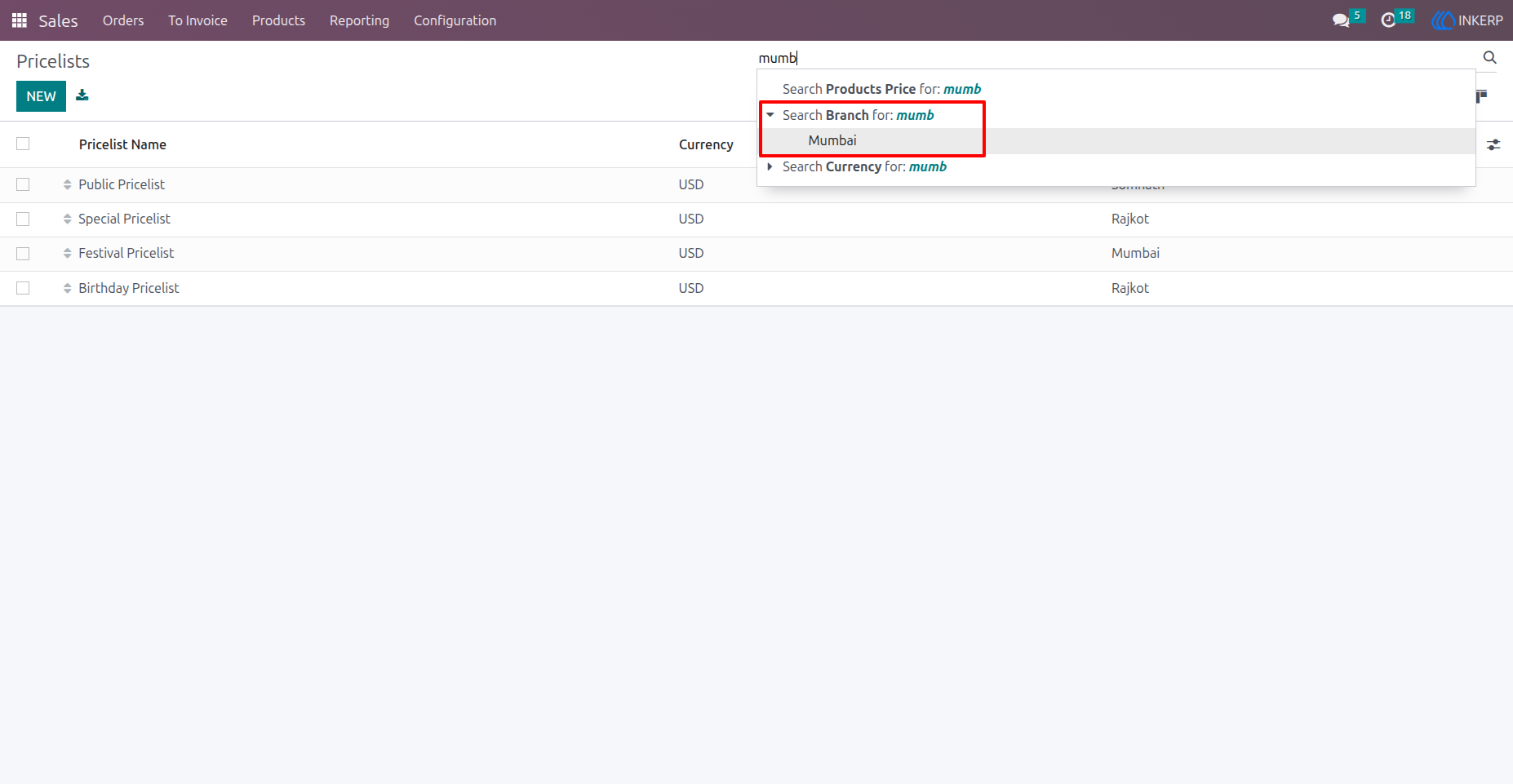Image resolution: width=1513 pixels, height=784 pixels.
Task: Open the Configuration menu
Action: coord(455,20)
